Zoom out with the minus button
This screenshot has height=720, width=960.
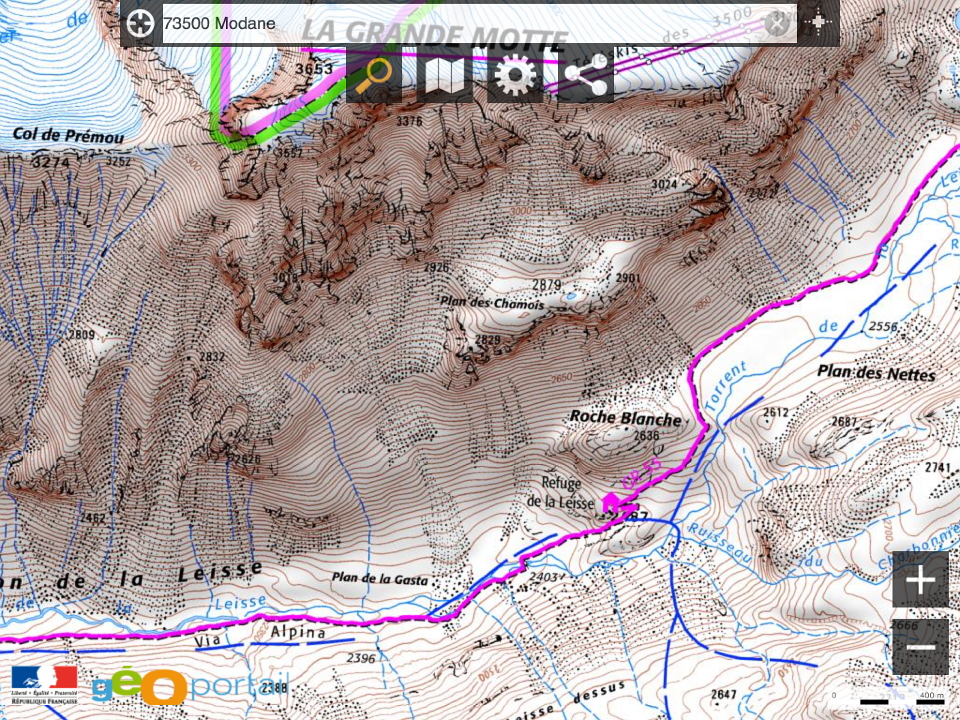point(920,647)
